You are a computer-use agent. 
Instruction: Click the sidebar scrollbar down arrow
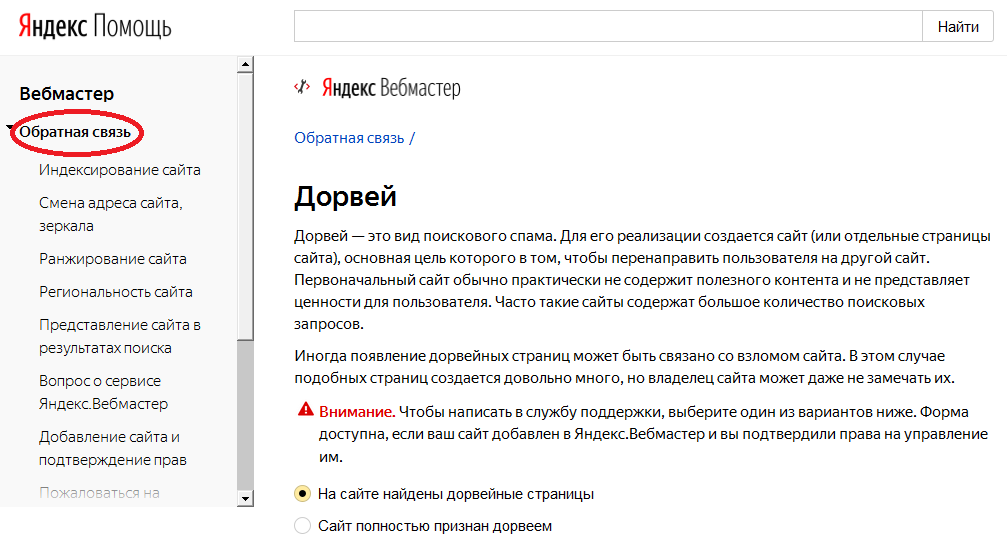tap(245, 498)
